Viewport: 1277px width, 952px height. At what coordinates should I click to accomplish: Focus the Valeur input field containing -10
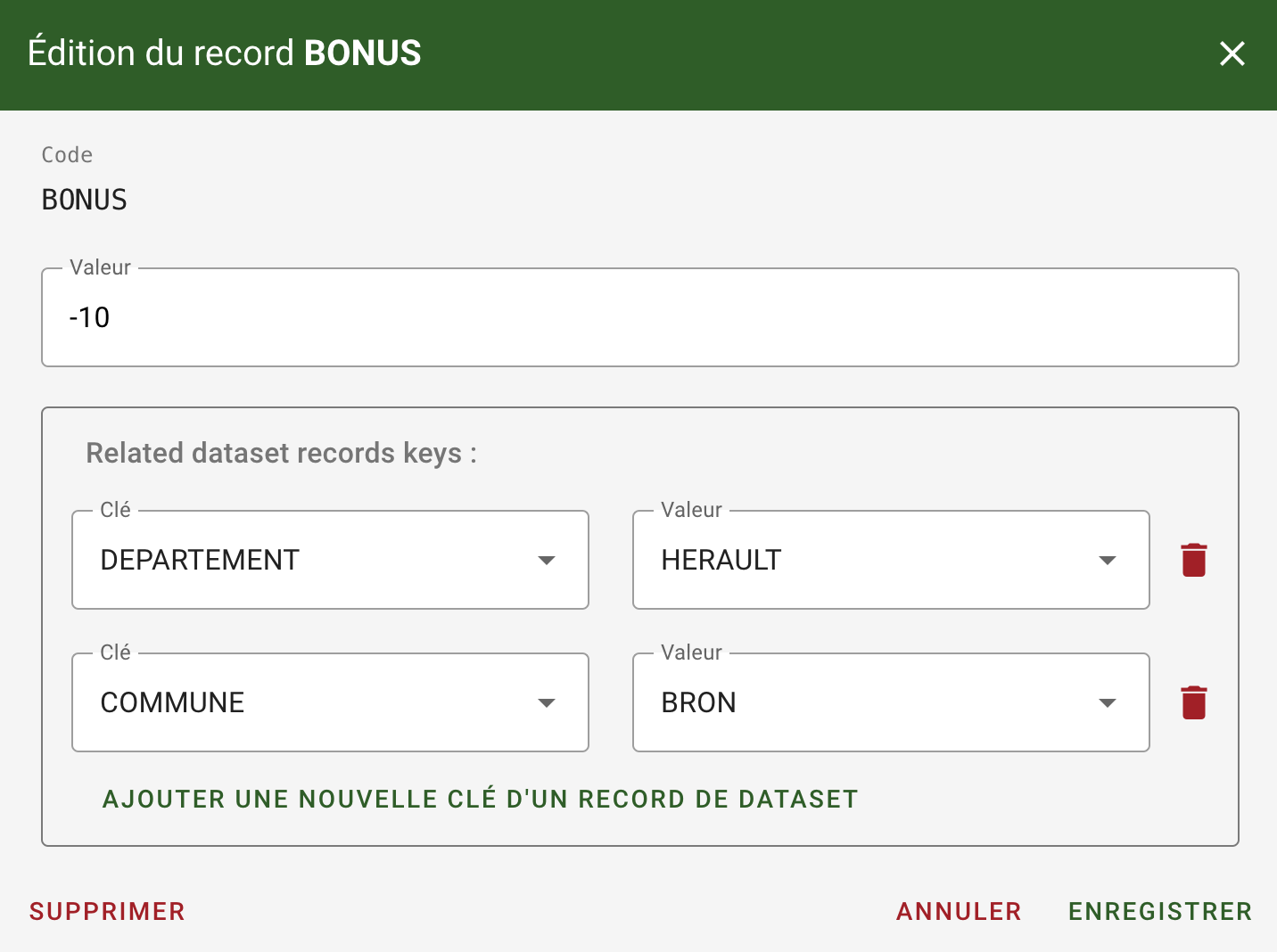click(639, 317)
